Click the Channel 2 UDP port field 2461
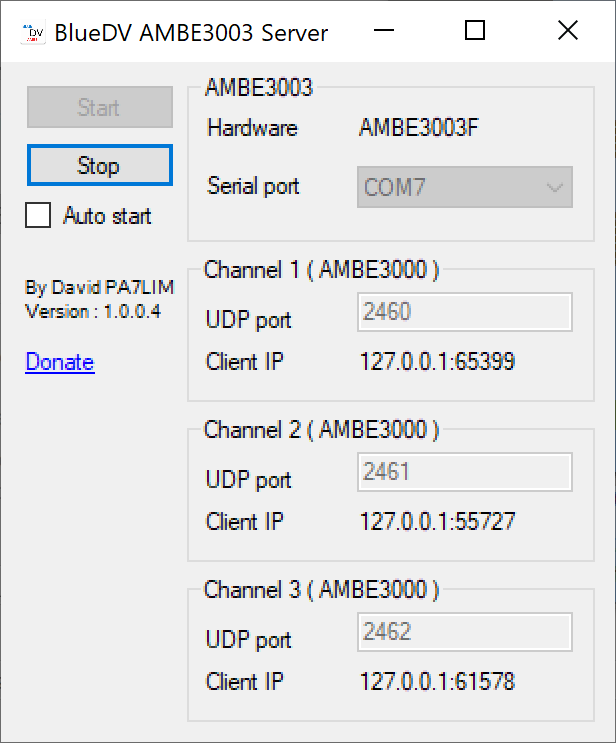Screen dimensions: 616x743 pos(464,471)
